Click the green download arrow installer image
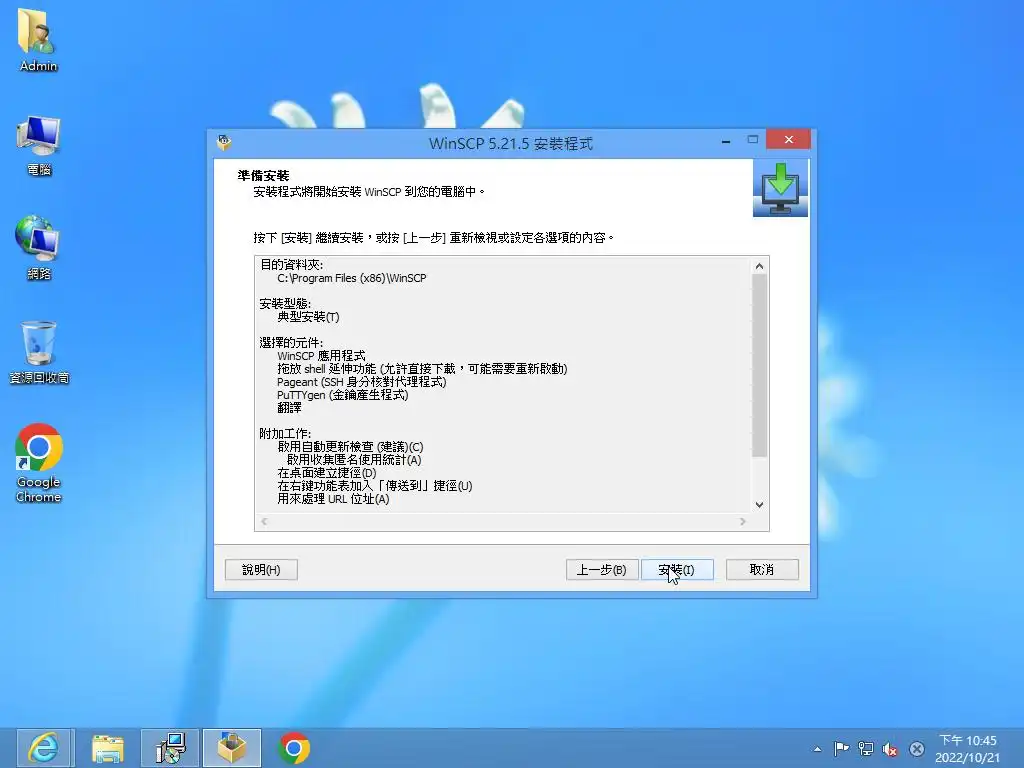The width and height of the screenshot is (1024, 768). click(780, 188)
